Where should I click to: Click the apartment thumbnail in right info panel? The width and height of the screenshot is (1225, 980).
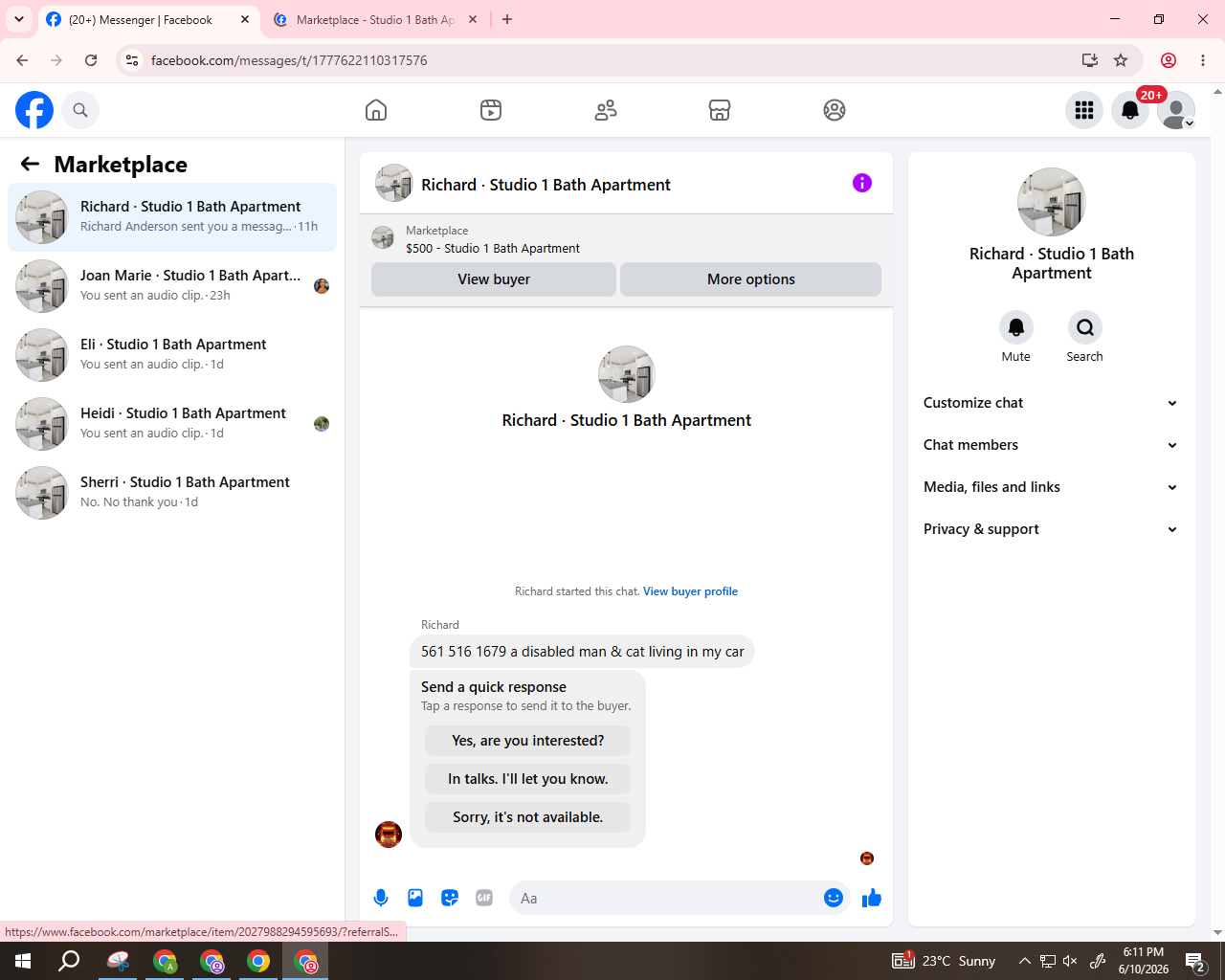click(x=1052, y=202)
